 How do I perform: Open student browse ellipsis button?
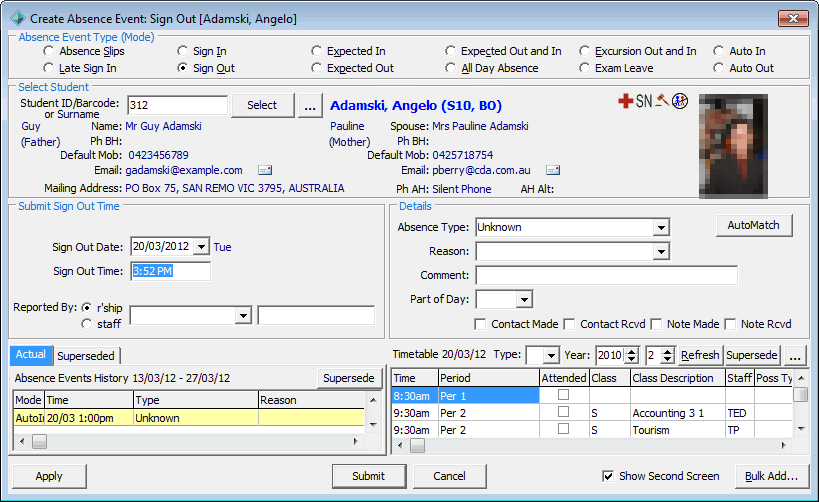(310, 106)
